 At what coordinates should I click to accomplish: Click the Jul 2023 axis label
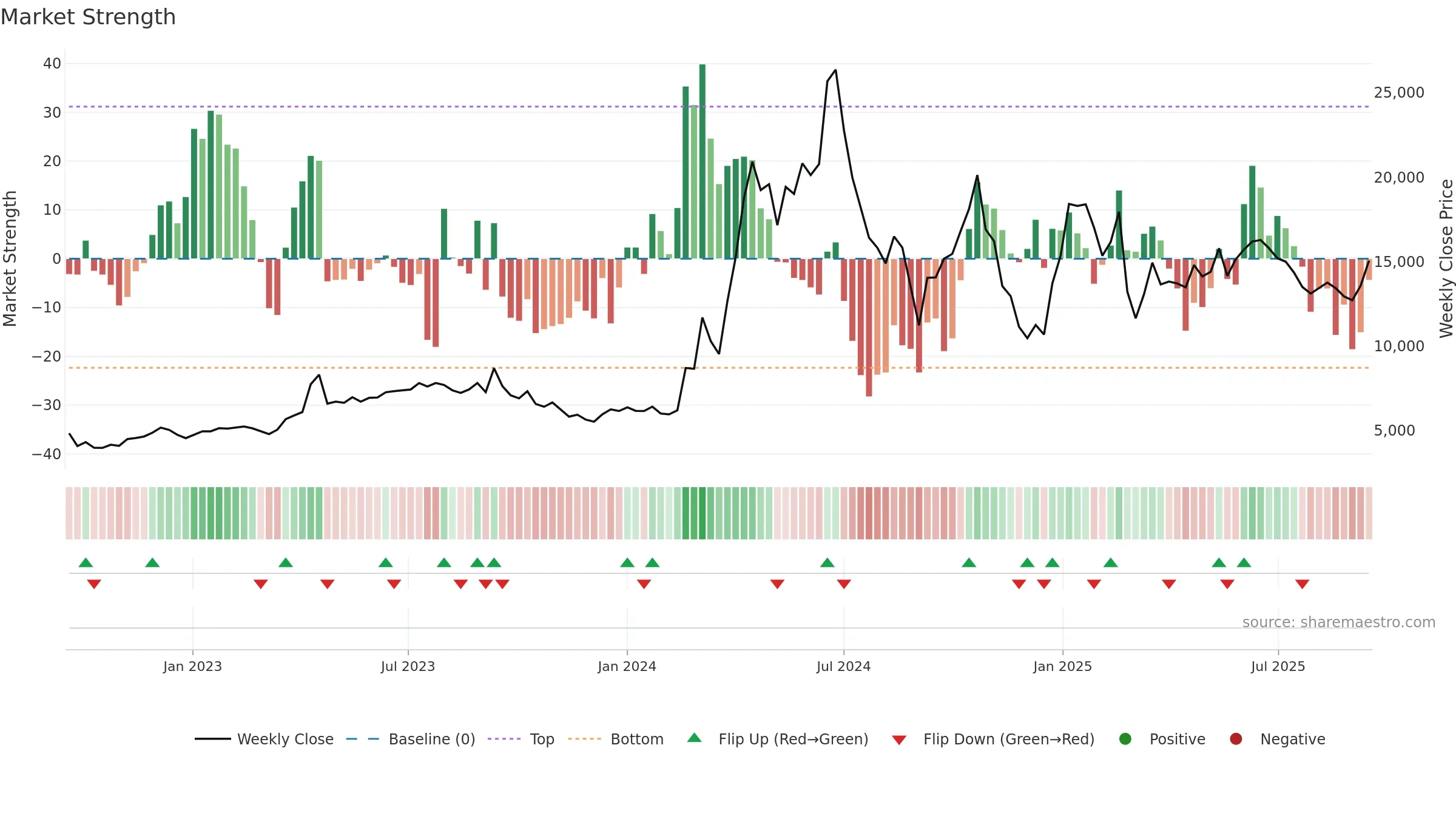click(x=408, y=667)
